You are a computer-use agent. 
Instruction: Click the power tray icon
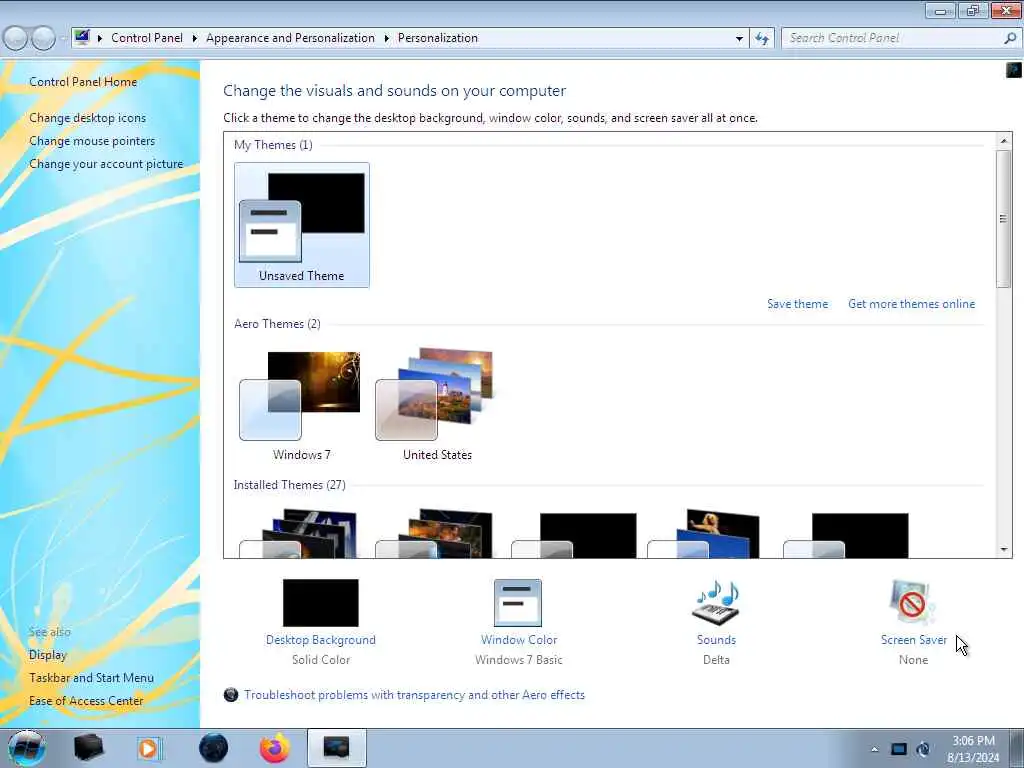point(923,749)
